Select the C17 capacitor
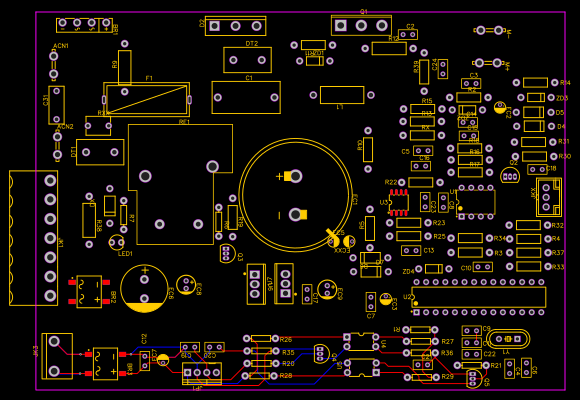The image size is (580, 400). pyautogui.click(x=307, y=294)
